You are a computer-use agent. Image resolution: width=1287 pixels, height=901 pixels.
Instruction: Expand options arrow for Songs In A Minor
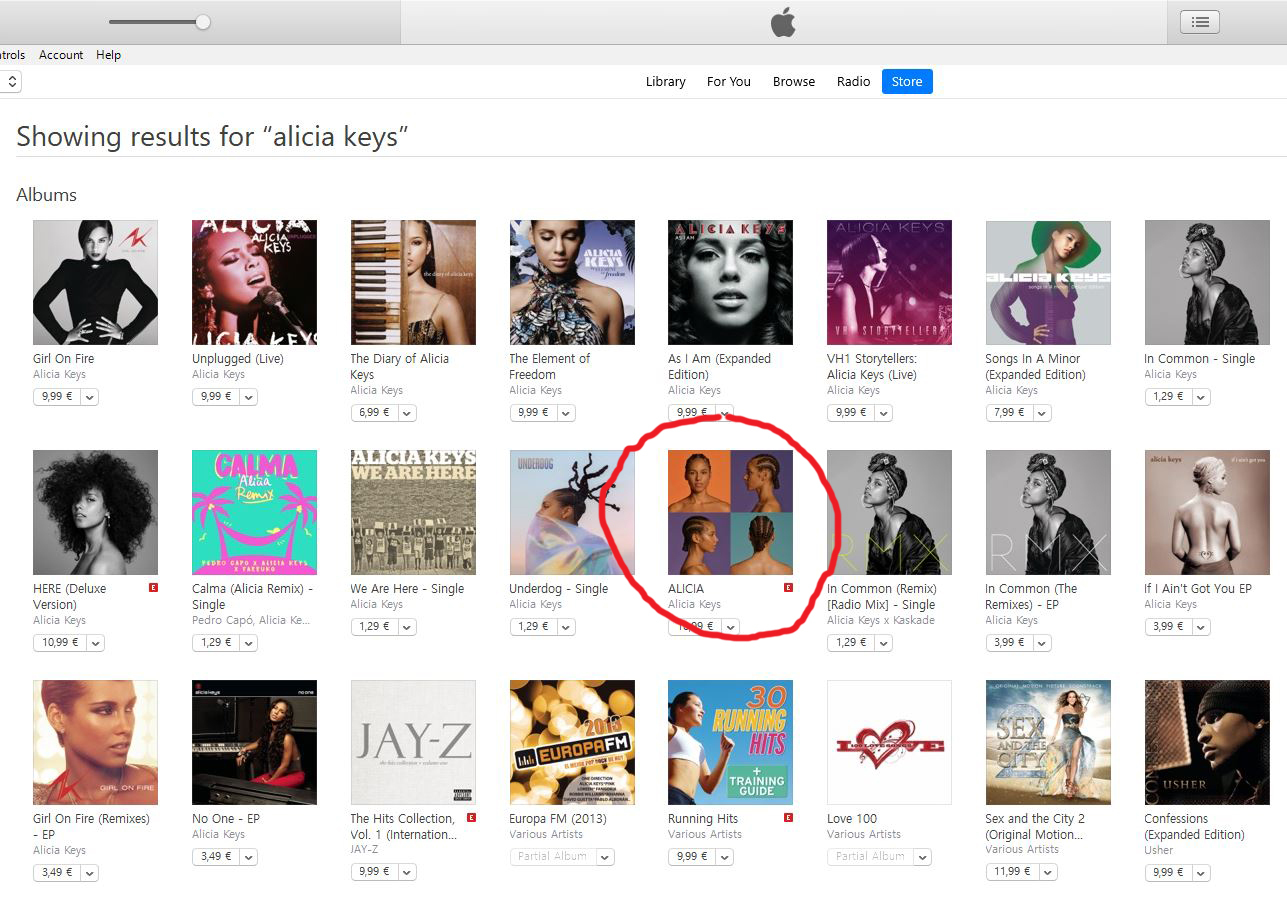1042,413
